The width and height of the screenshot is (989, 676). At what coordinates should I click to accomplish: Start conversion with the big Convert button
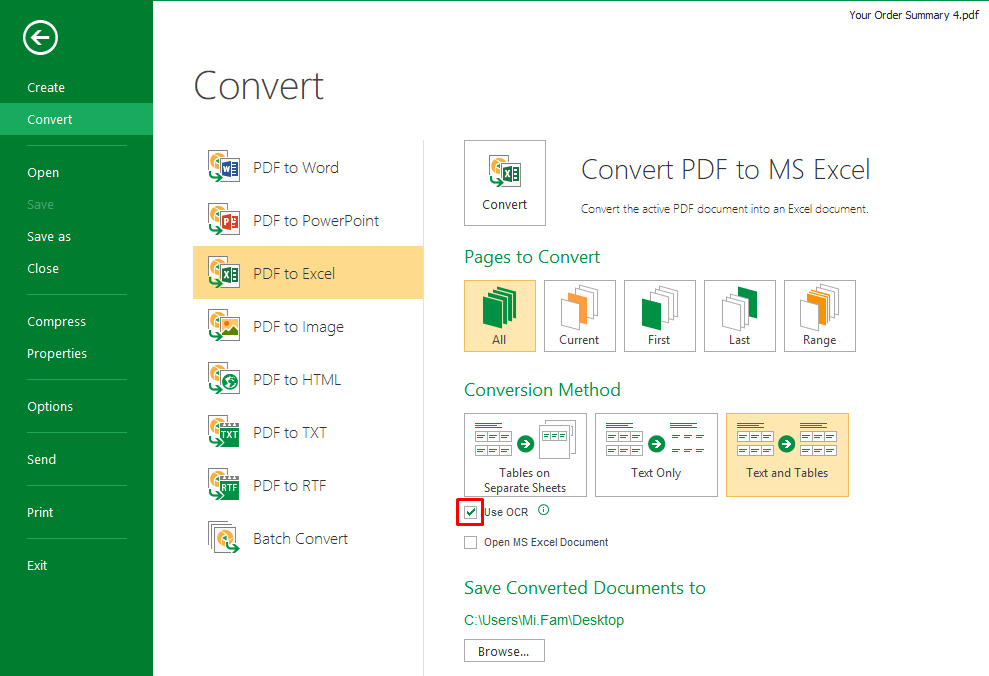(505, 183)
